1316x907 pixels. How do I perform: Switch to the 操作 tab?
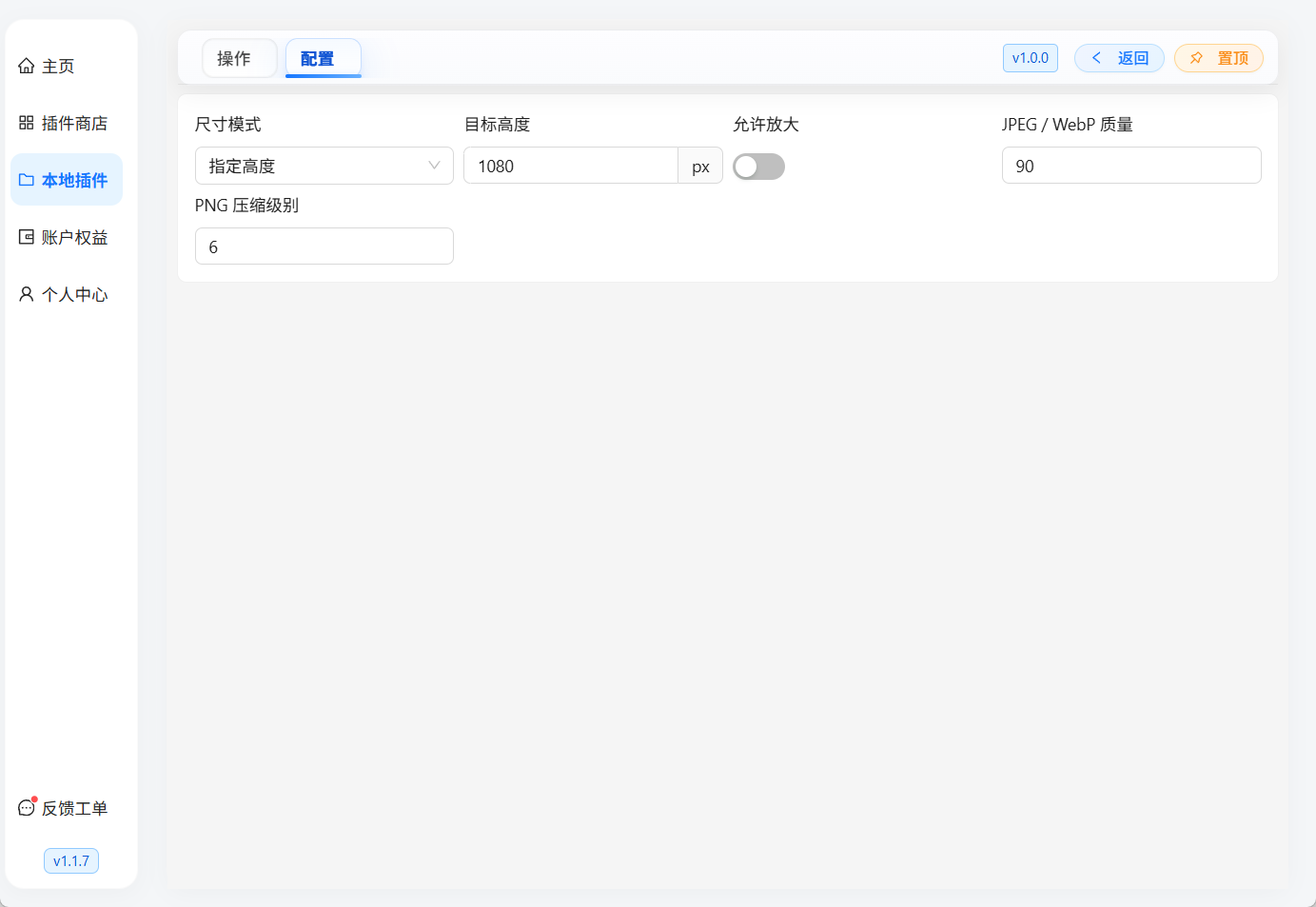click(239, 58)
